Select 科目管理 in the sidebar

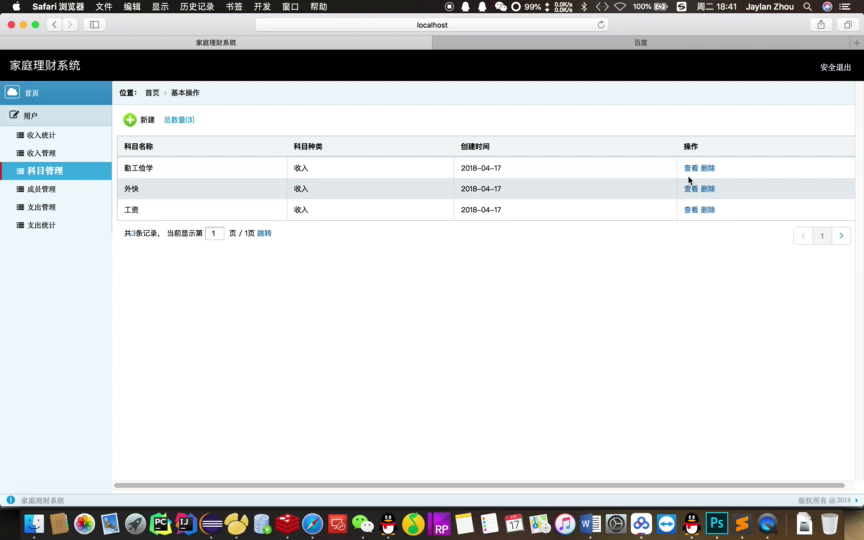point(45,171)
